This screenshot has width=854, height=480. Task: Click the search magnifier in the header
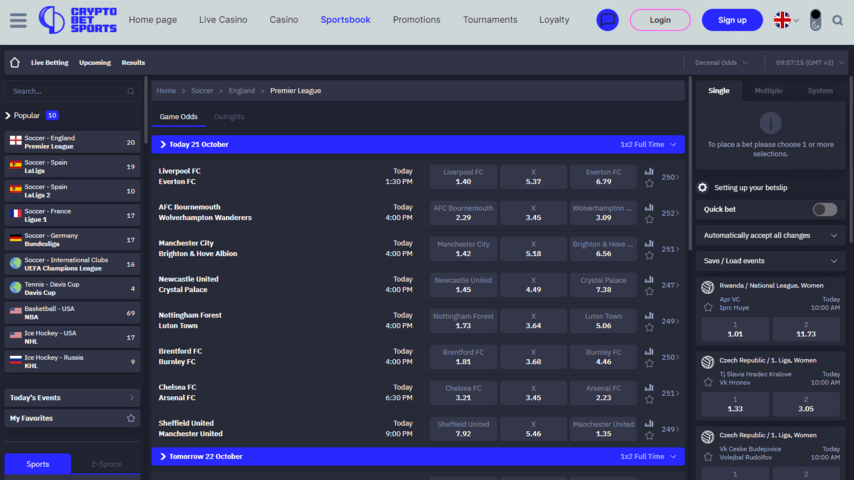(x=838, y=21)
